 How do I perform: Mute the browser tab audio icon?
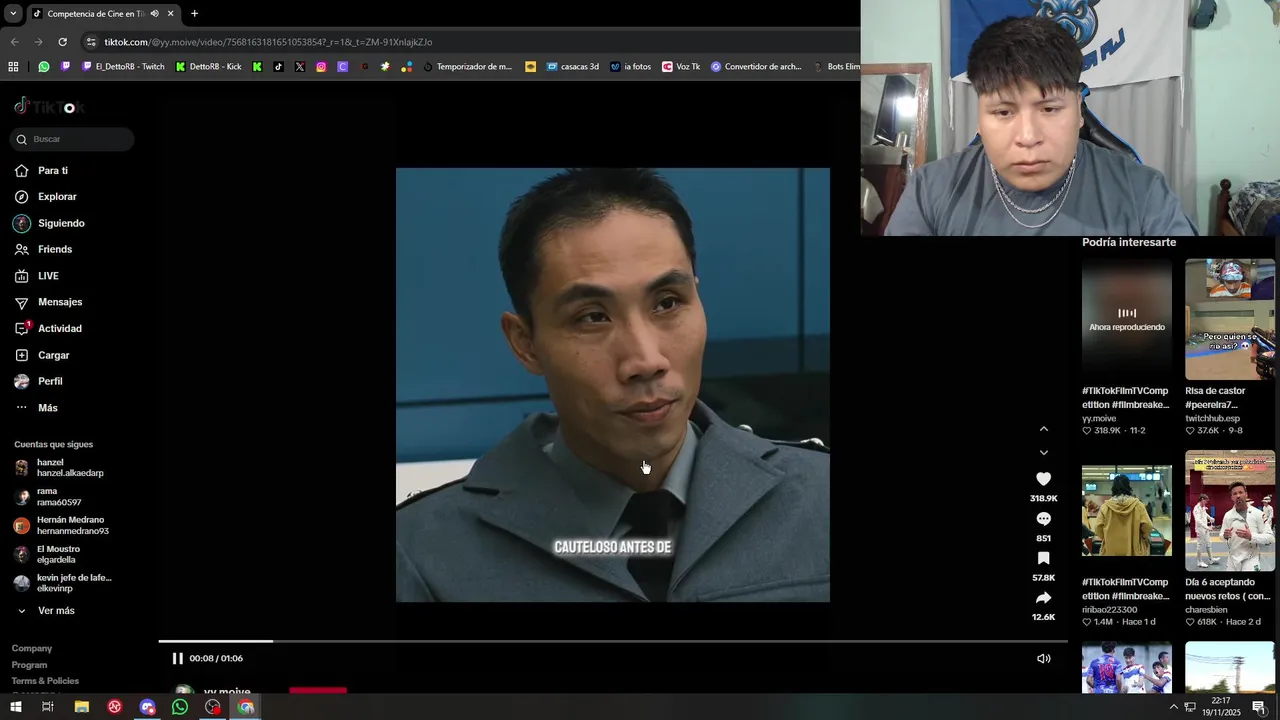154,14
